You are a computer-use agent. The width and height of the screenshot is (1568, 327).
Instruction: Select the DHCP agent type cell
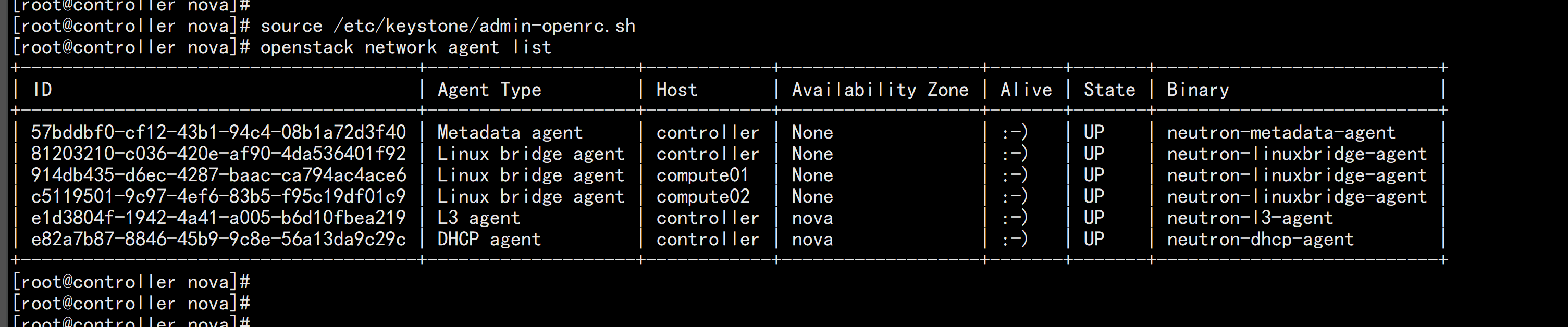click(489, 239)
